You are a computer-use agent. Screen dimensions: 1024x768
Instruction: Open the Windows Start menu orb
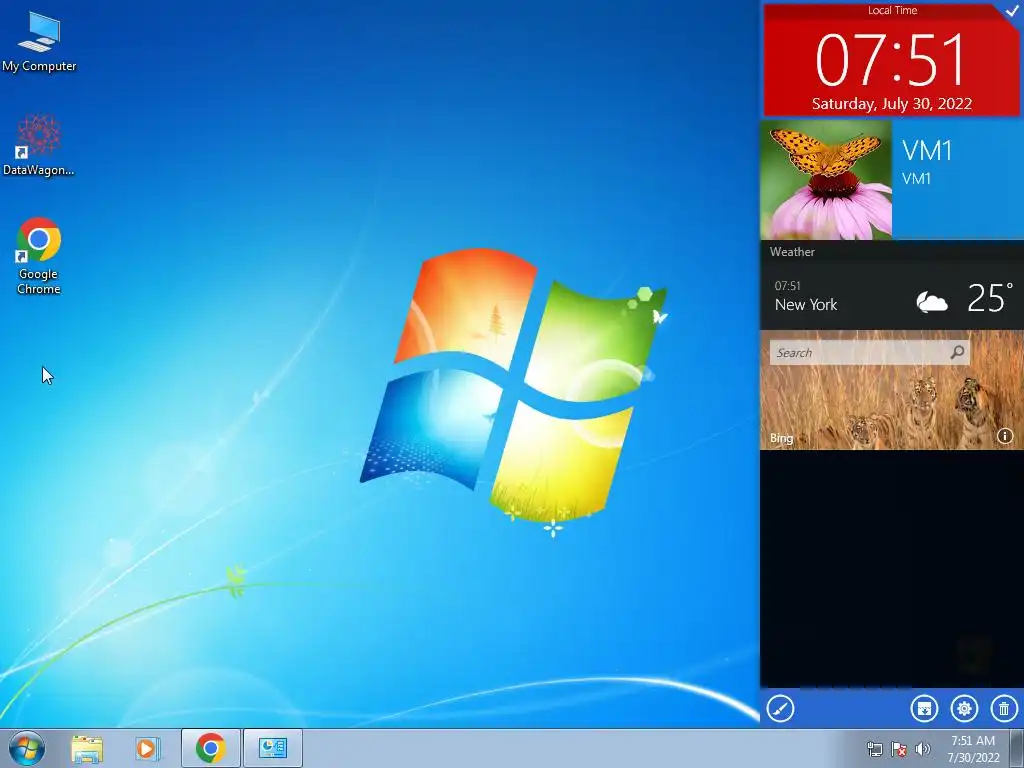27,748
